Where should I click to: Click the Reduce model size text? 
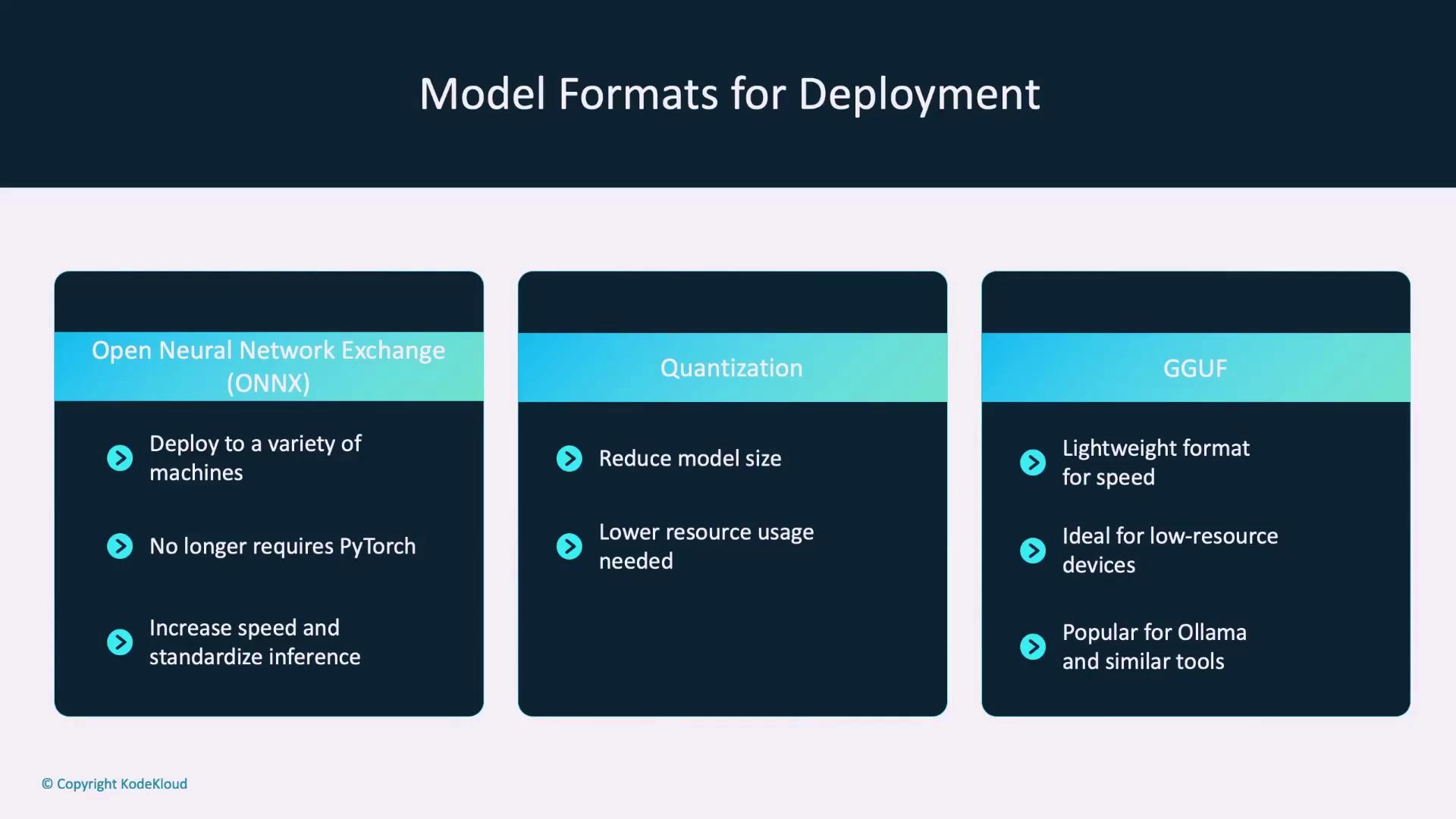[x=689, y=458]
